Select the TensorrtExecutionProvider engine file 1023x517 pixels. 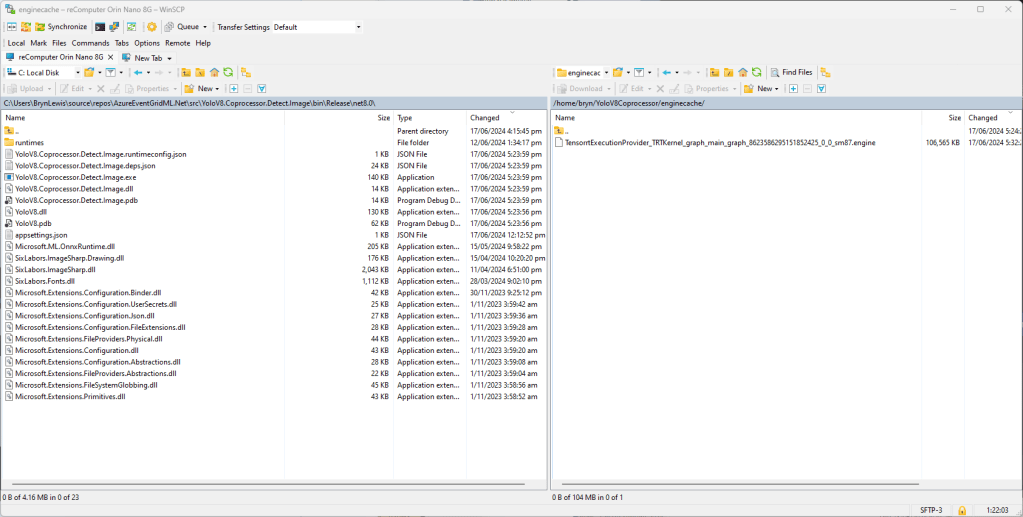tap(719, 142)
